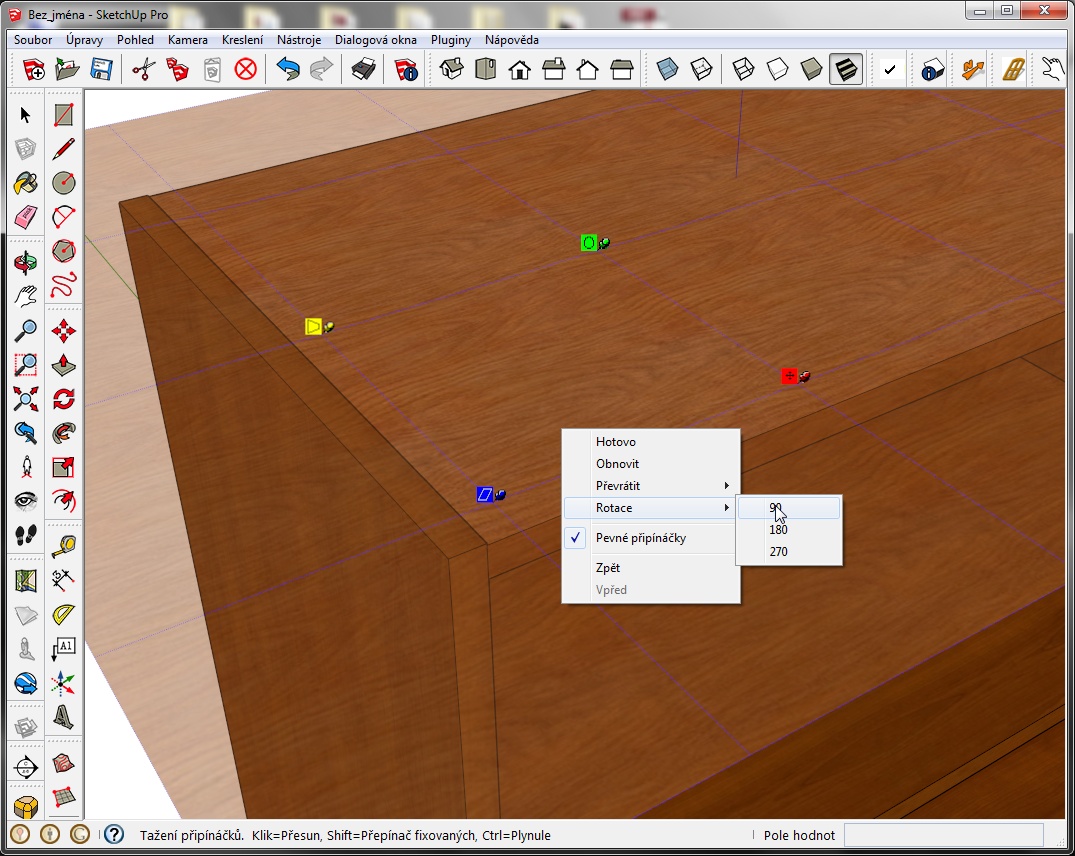
Task: Open the Kamera dropdown menu
Action: (x=188, y=40)
